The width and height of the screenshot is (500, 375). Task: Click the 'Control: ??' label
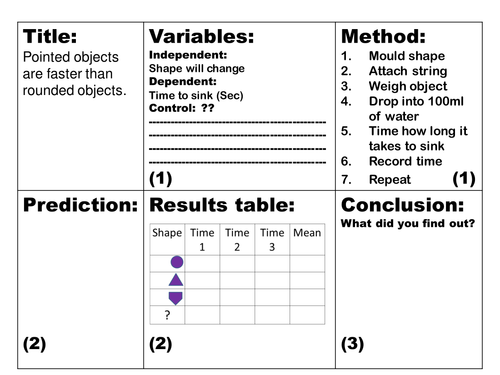(182, 108)
